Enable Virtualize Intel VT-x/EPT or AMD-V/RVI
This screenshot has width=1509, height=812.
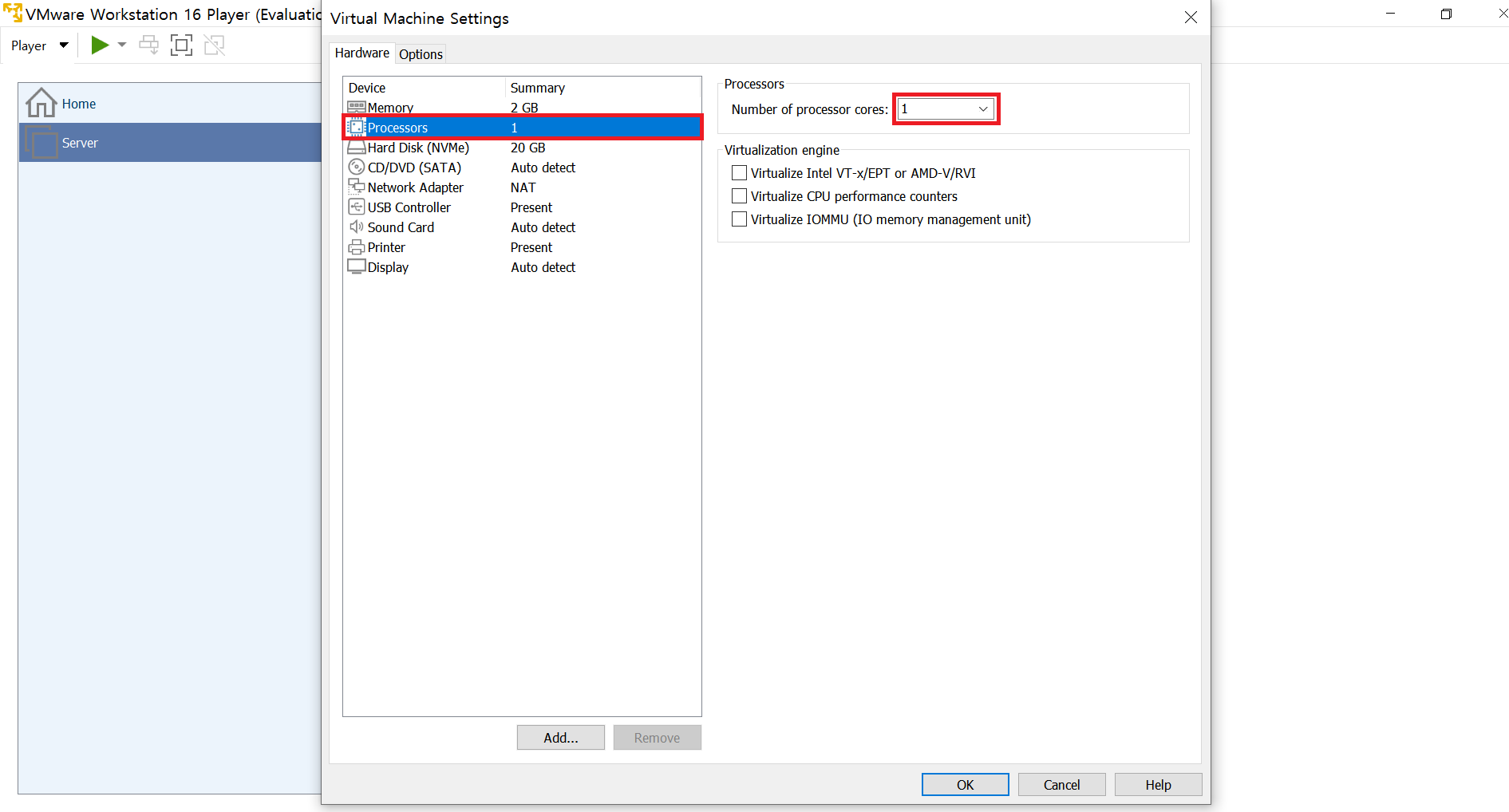[x=740, y=173]
